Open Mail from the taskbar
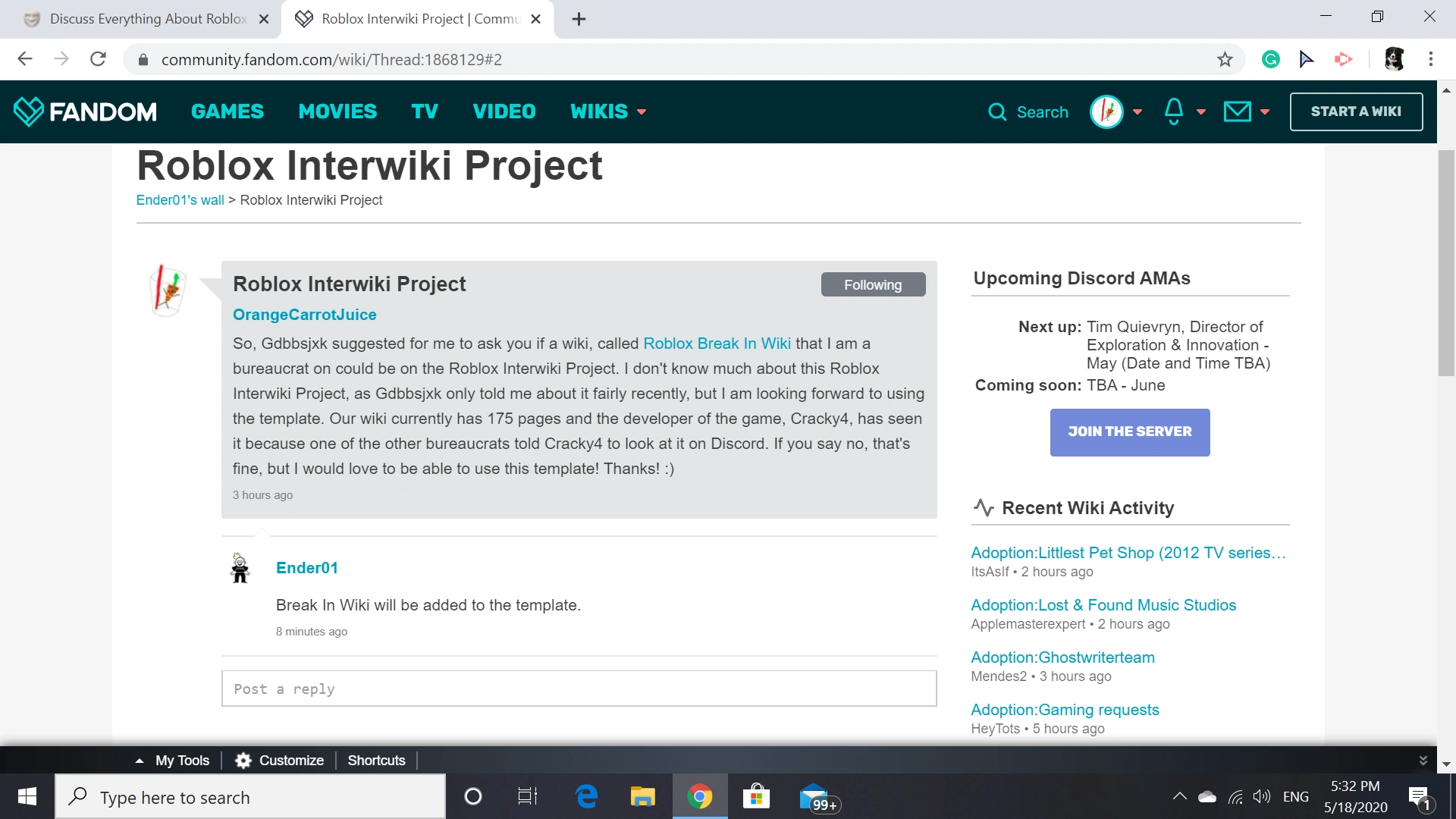The height and width of the screenshot is (819, 1456). (x=813, y=796)
